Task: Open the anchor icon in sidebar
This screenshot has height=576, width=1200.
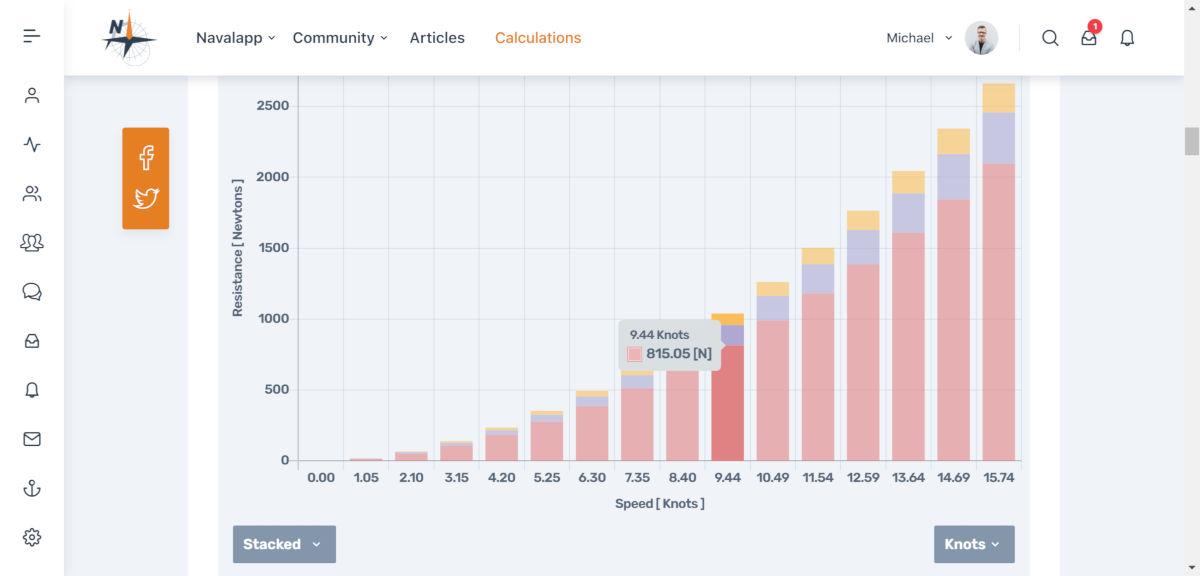Action: (x=32, y=488)
